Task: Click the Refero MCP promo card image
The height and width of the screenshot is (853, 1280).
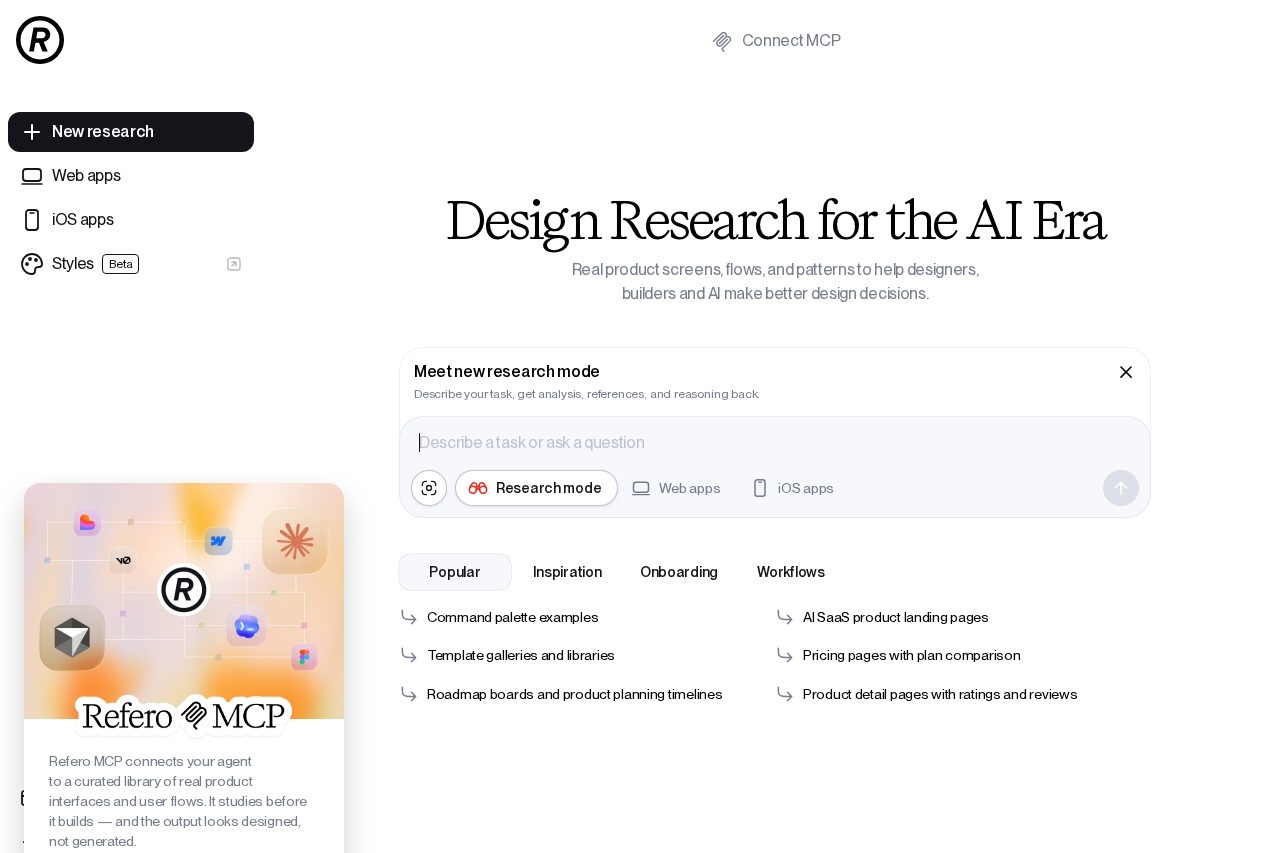Action: (x=184, y=601)
